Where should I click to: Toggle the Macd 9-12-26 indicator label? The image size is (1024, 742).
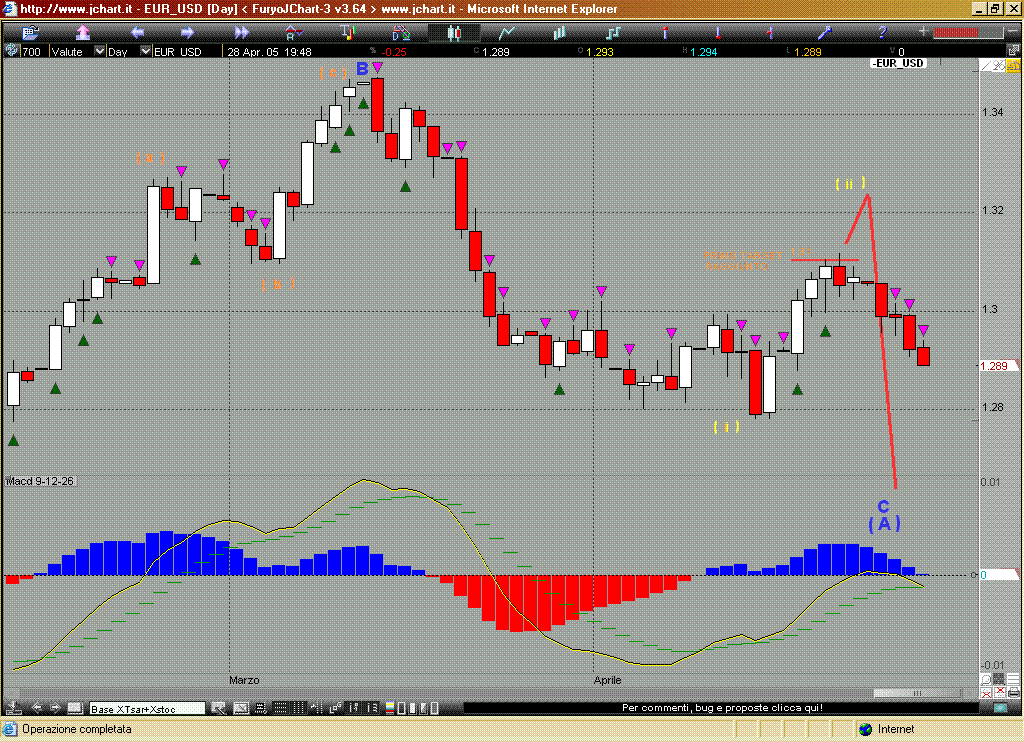click(41, 481)
